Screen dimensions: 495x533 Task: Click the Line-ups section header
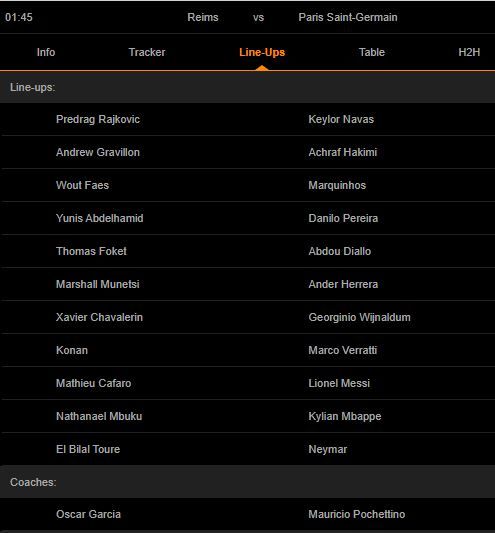[248, 87]
